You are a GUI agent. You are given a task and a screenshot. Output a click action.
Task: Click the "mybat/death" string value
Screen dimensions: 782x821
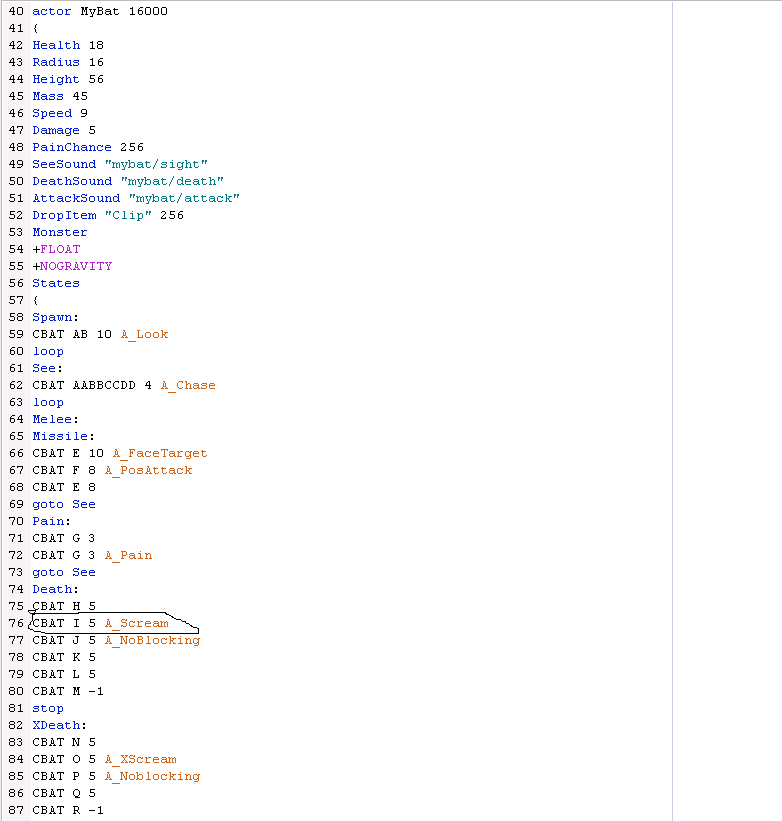point(172,181)
